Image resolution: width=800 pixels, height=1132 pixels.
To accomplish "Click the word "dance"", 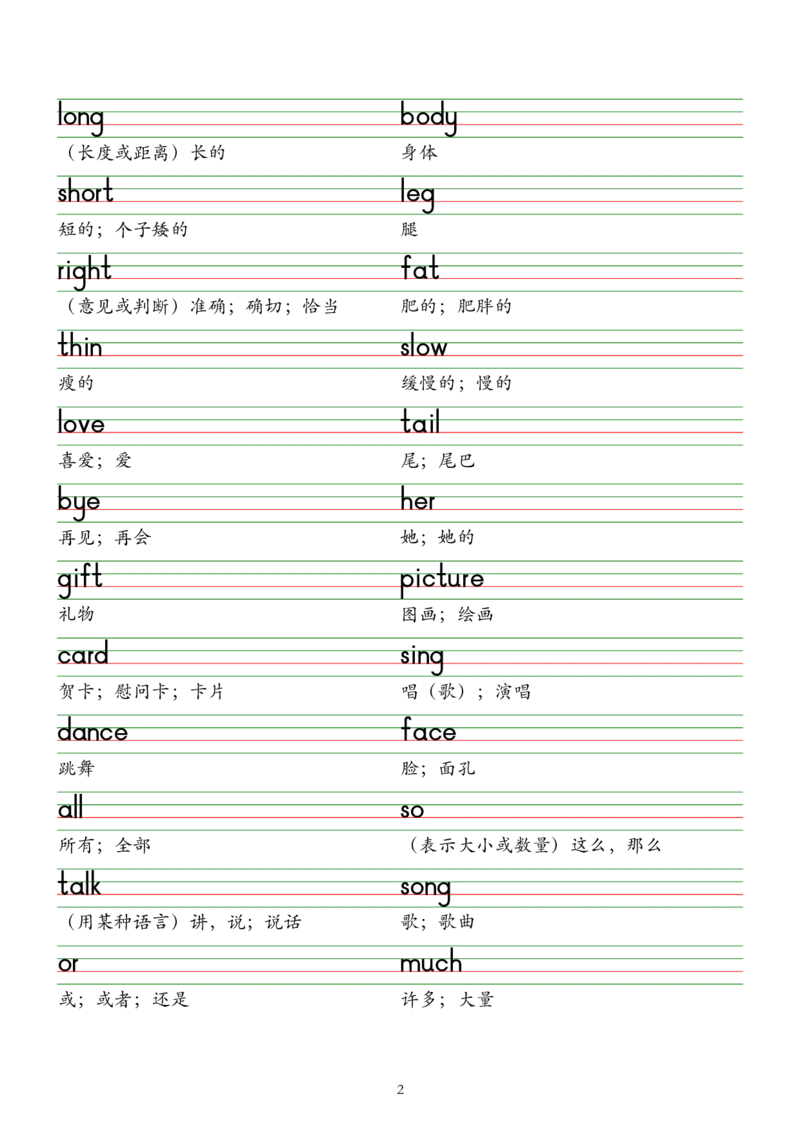I will pos(92,733).
